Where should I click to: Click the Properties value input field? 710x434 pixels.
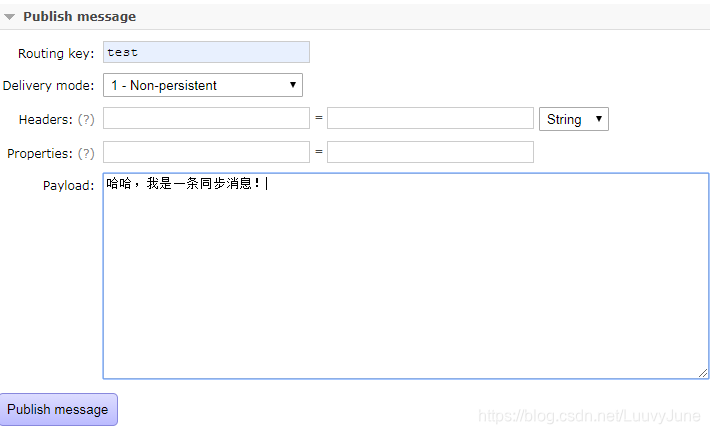(x=430, y=152)
